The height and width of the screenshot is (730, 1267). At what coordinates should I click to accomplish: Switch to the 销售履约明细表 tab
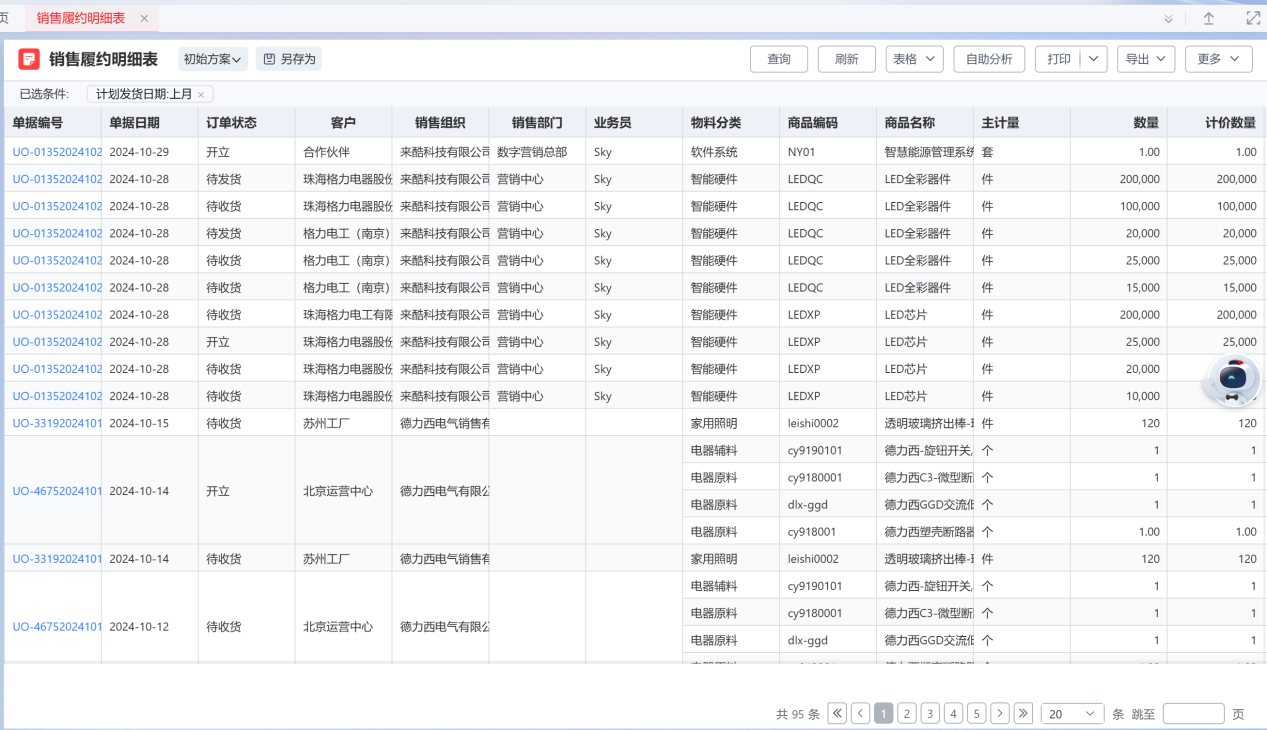[81, 18]
